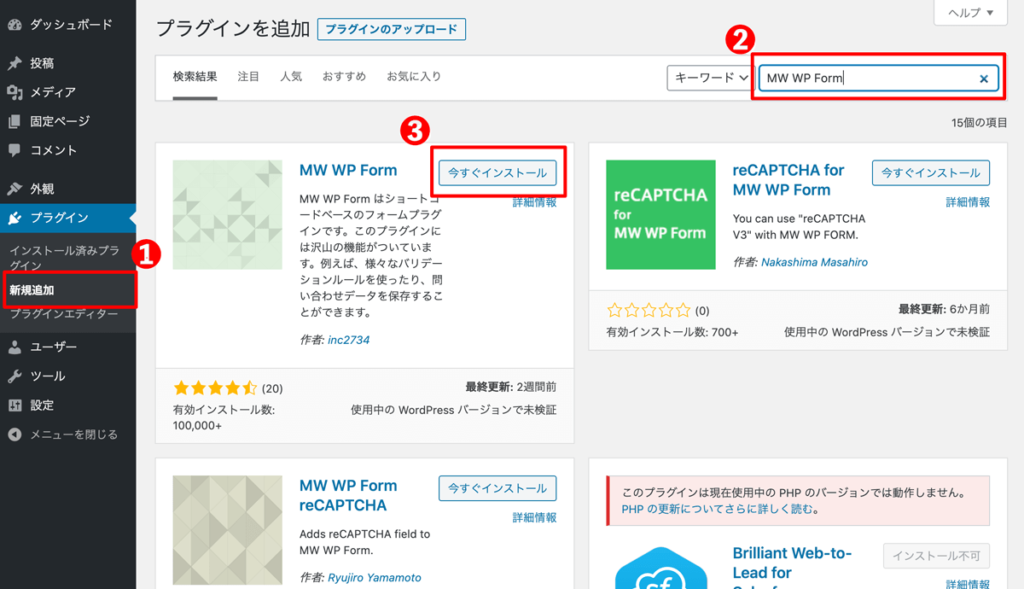Click the 投稿 pin icon
The width and height of the screenshot is (1024, 589).
(14, 63)
